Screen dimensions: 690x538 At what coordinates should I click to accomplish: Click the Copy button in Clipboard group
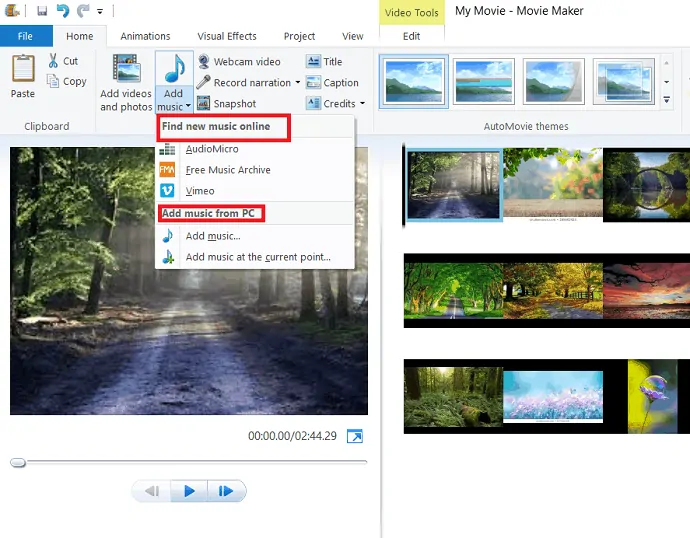(x=67, y=81)
